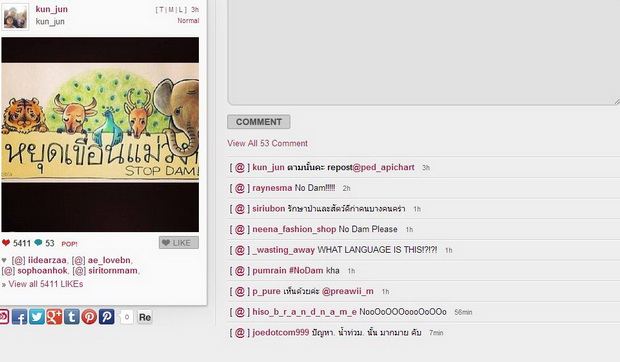
Task: Reply @ icon on pumrain comment
Action: click(x=240, y=271)
